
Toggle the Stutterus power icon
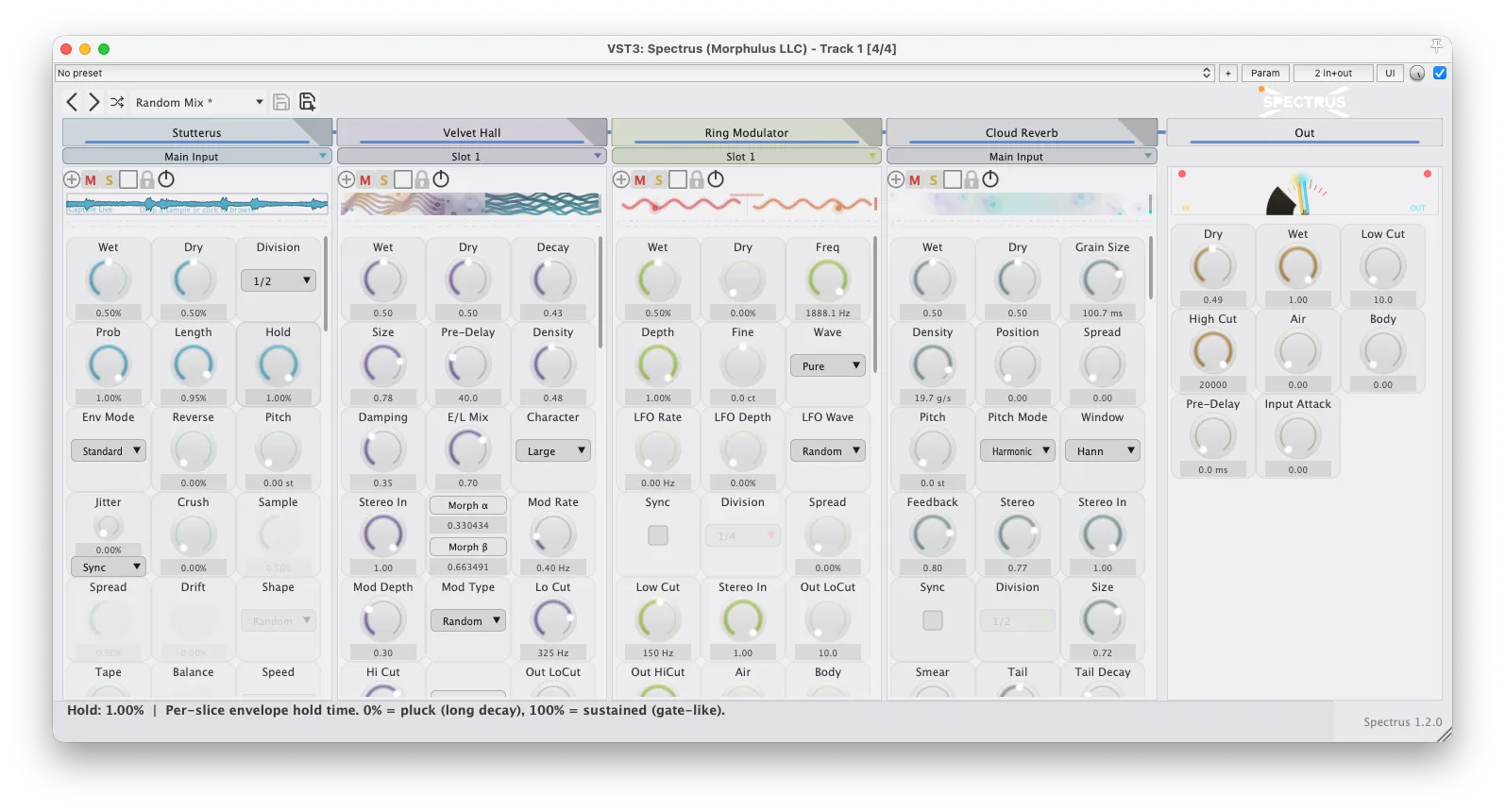coord(166,179)
